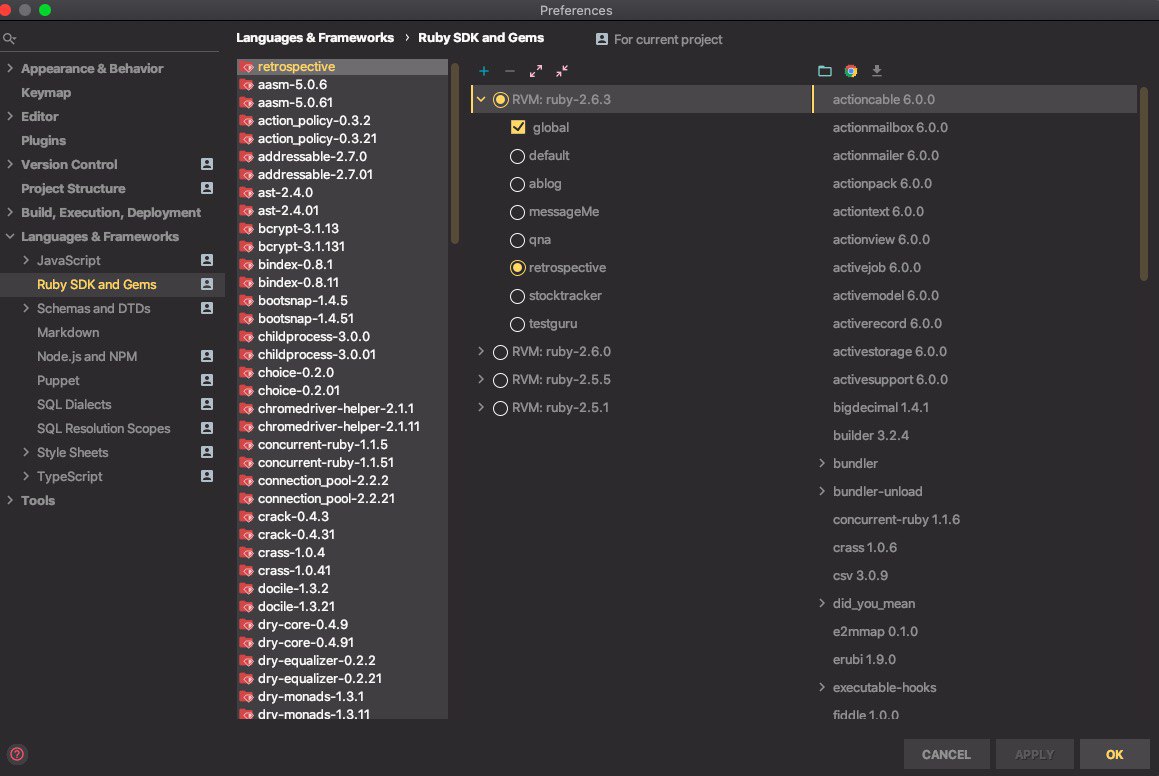Uncheck the global gemset checkbox
Image resolution: width=1159 pixels, height=776 pixels.
pyautogui.click(x=518, y=127)
